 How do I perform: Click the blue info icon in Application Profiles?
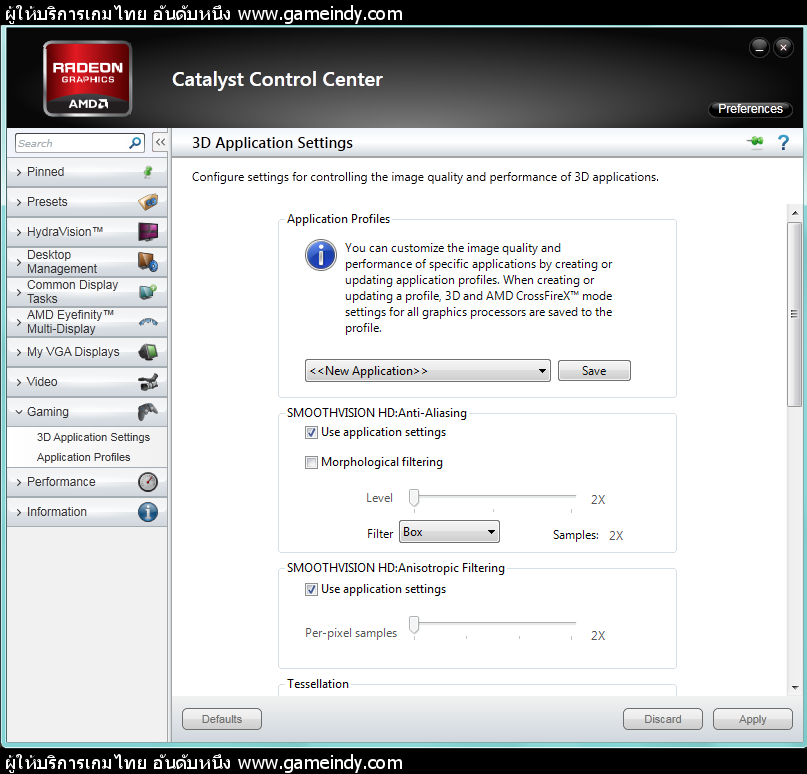coord(321,255)
